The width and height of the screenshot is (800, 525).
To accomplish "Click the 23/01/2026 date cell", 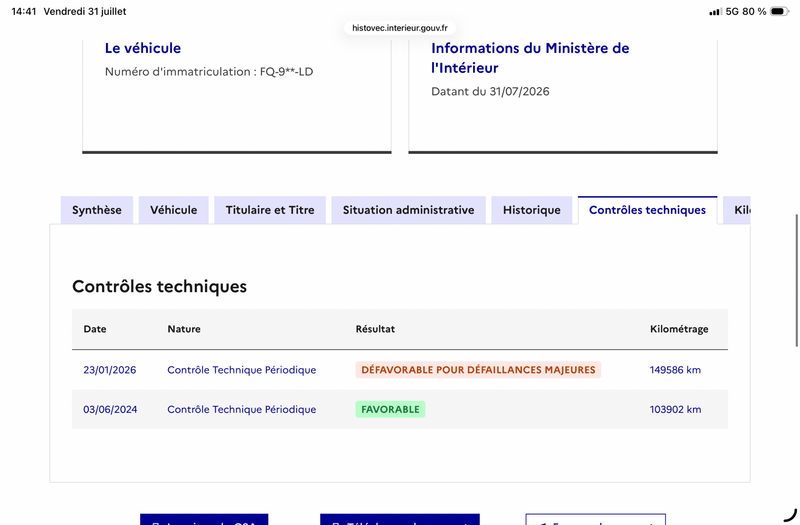I will 110,370.
